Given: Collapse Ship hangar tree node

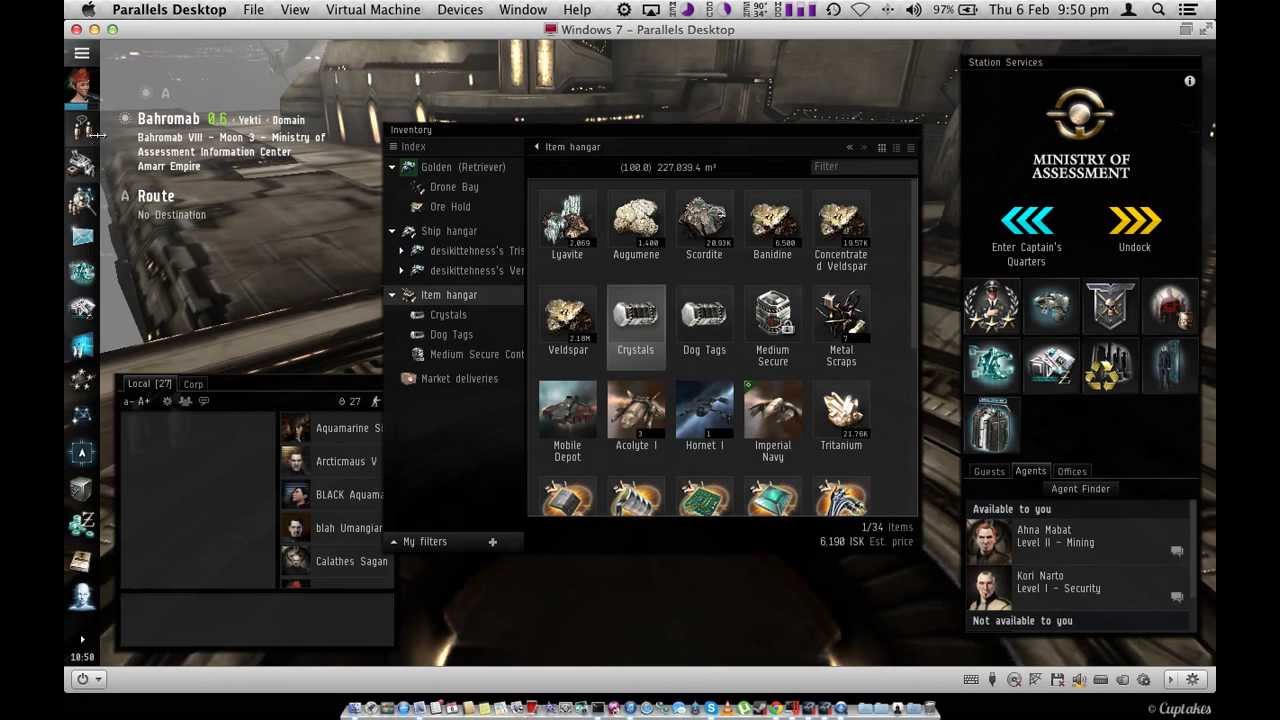Looking at the screenshot, I should coord(392,231).
